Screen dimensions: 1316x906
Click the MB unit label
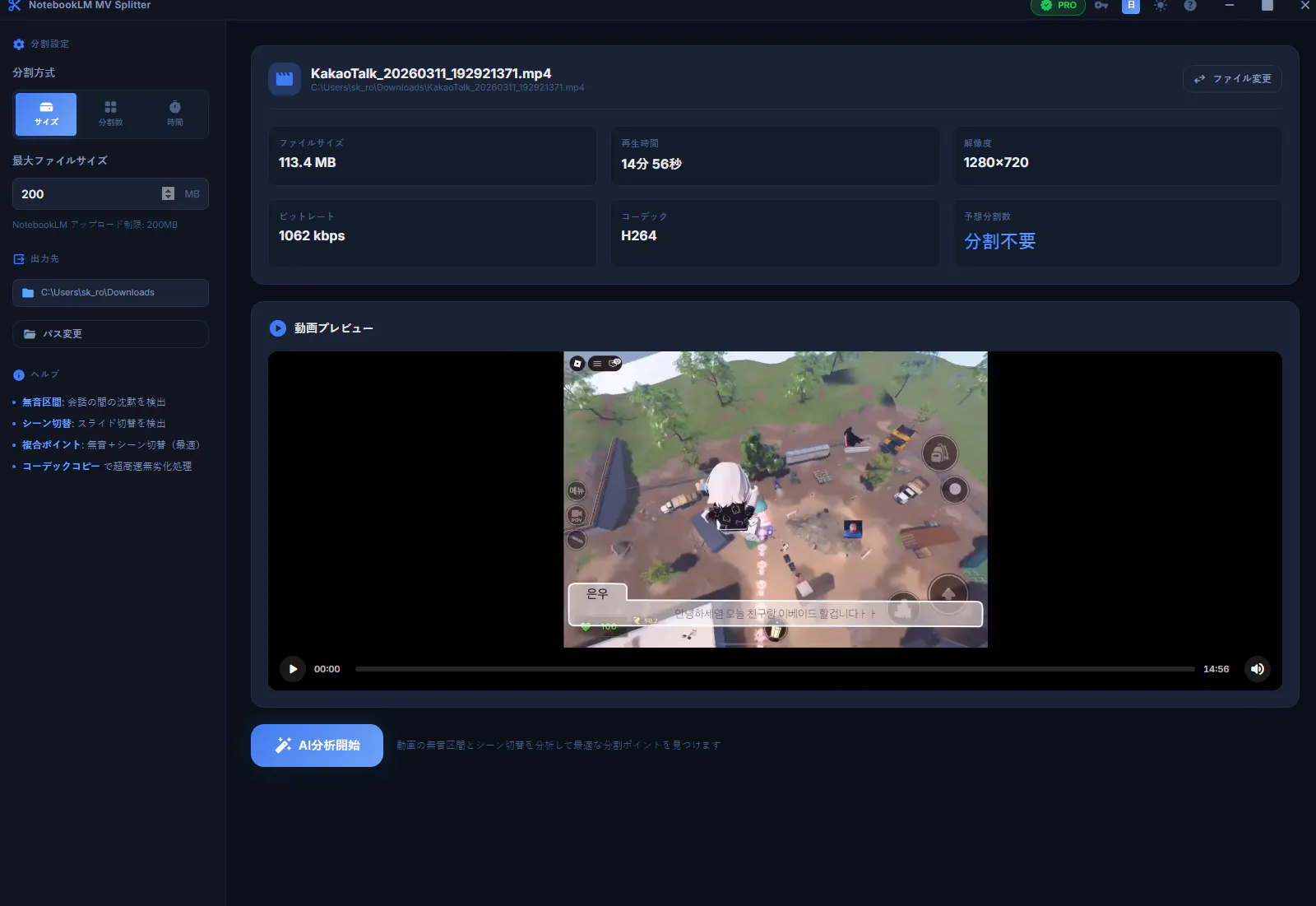coord(192,194)
